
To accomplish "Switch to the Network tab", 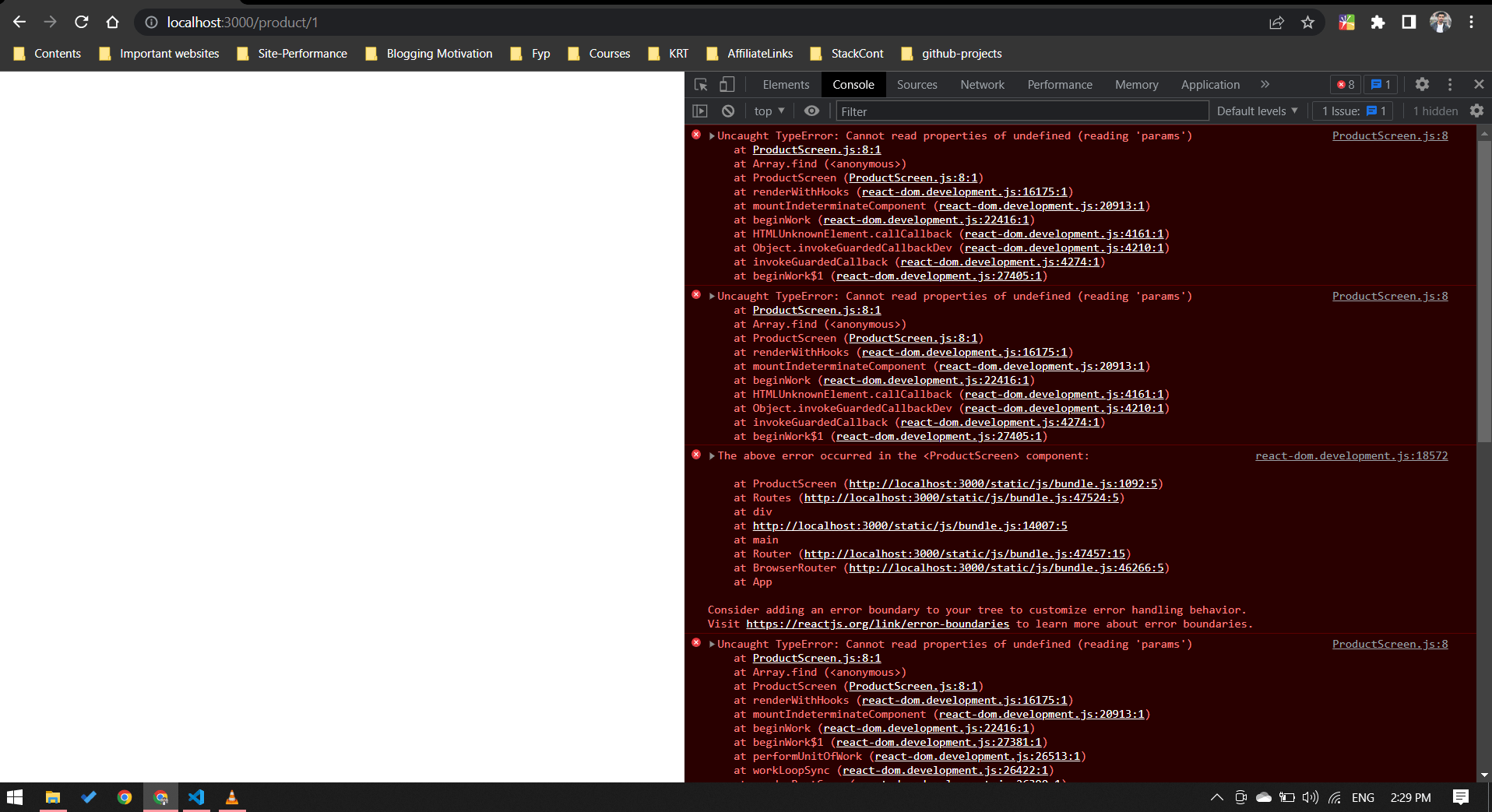I will coord(982,85).
